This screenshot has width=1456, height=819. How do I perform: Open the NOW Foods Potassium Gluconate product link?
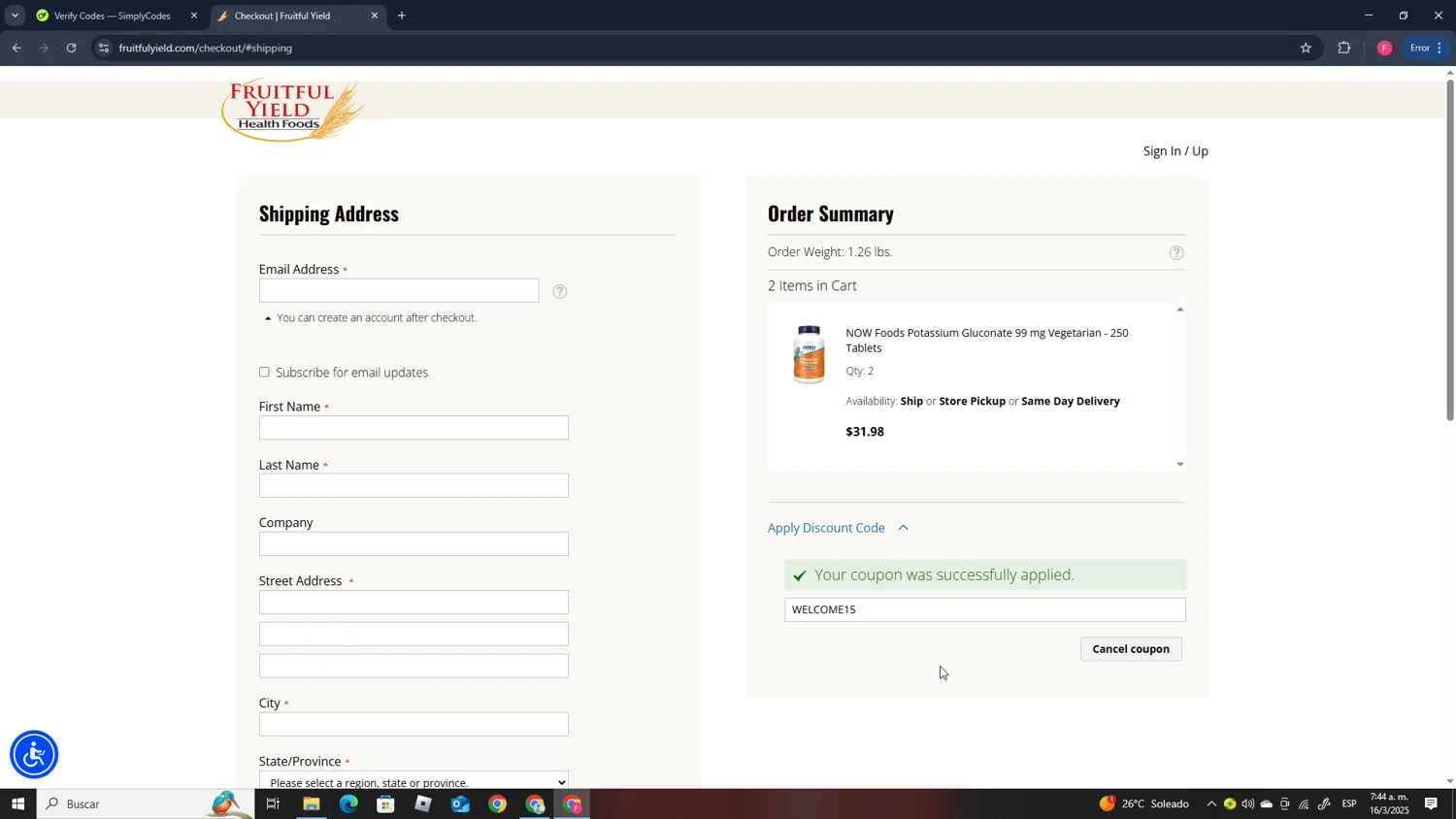(986, 341)
